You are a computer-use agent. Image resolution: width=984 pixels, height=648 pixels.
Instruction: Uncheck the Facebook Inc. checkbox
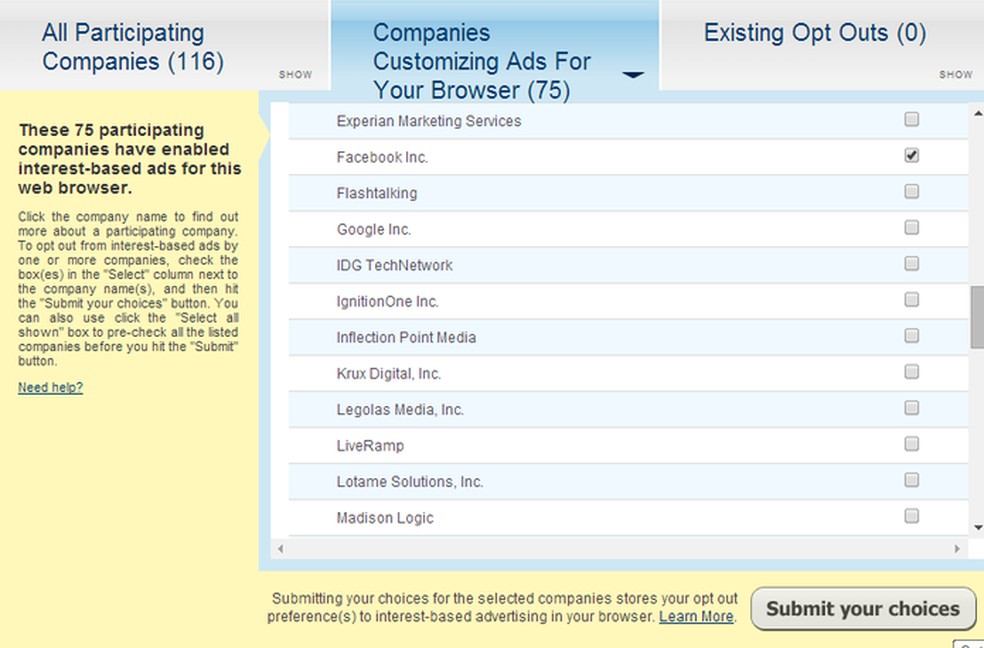click(912, 155)
